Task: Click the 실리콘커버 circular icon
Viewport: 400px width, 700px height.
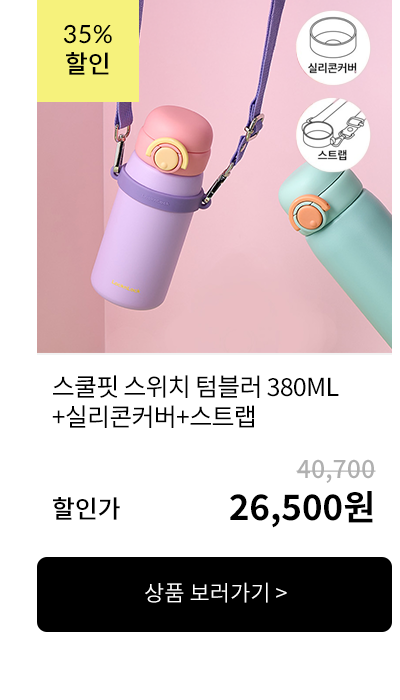Action: pos(333,48)
